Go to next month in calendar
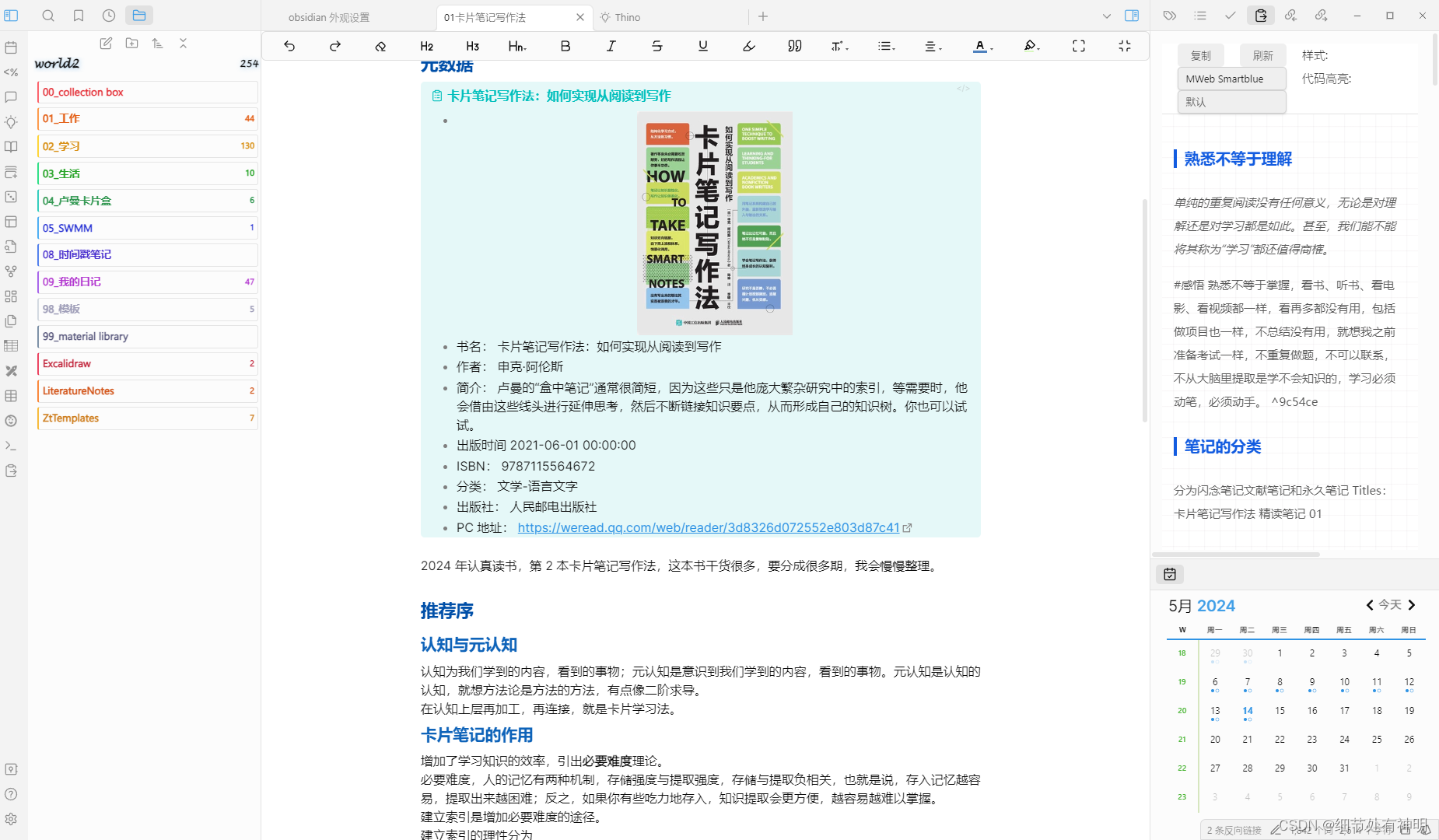Viewport: 1439px width, 840px height. pos(1412,605)
